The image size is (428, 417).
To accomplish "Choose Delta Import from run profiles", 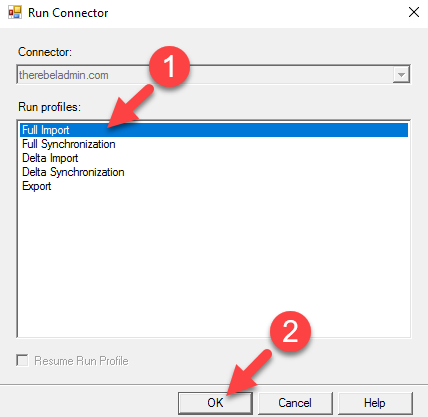I will coord(50,158).
